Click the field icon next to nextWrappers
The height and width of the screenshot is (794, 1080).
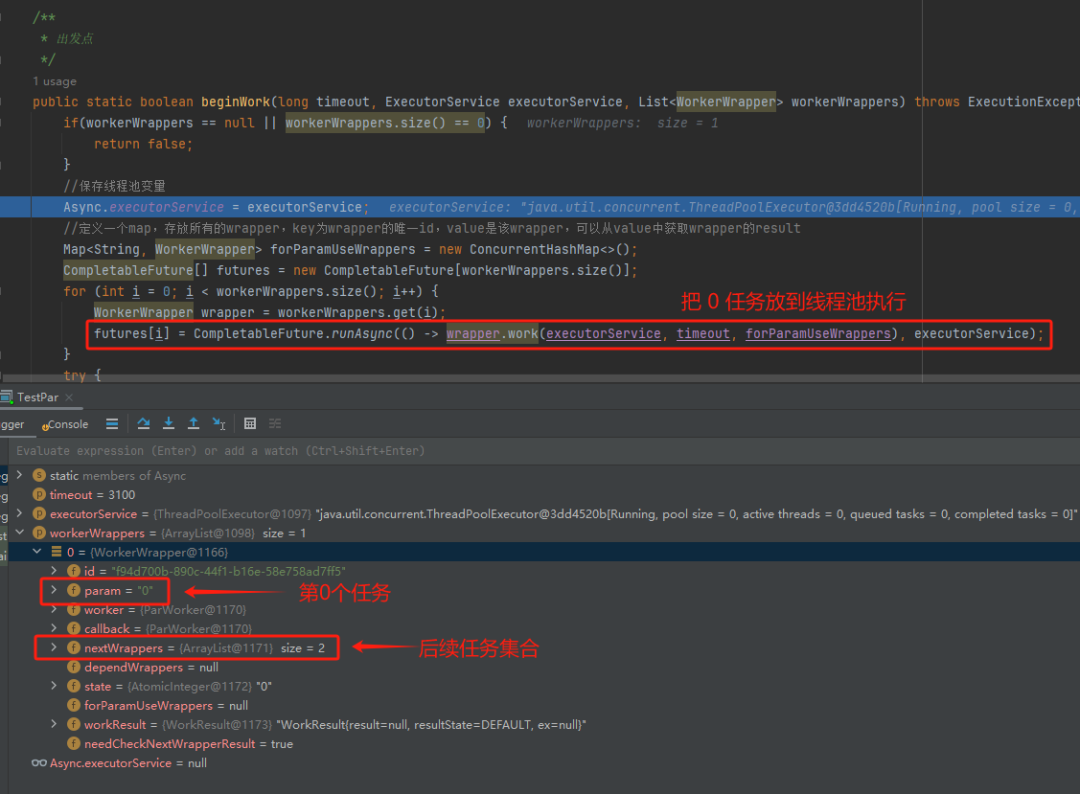[x=74, y=648]
